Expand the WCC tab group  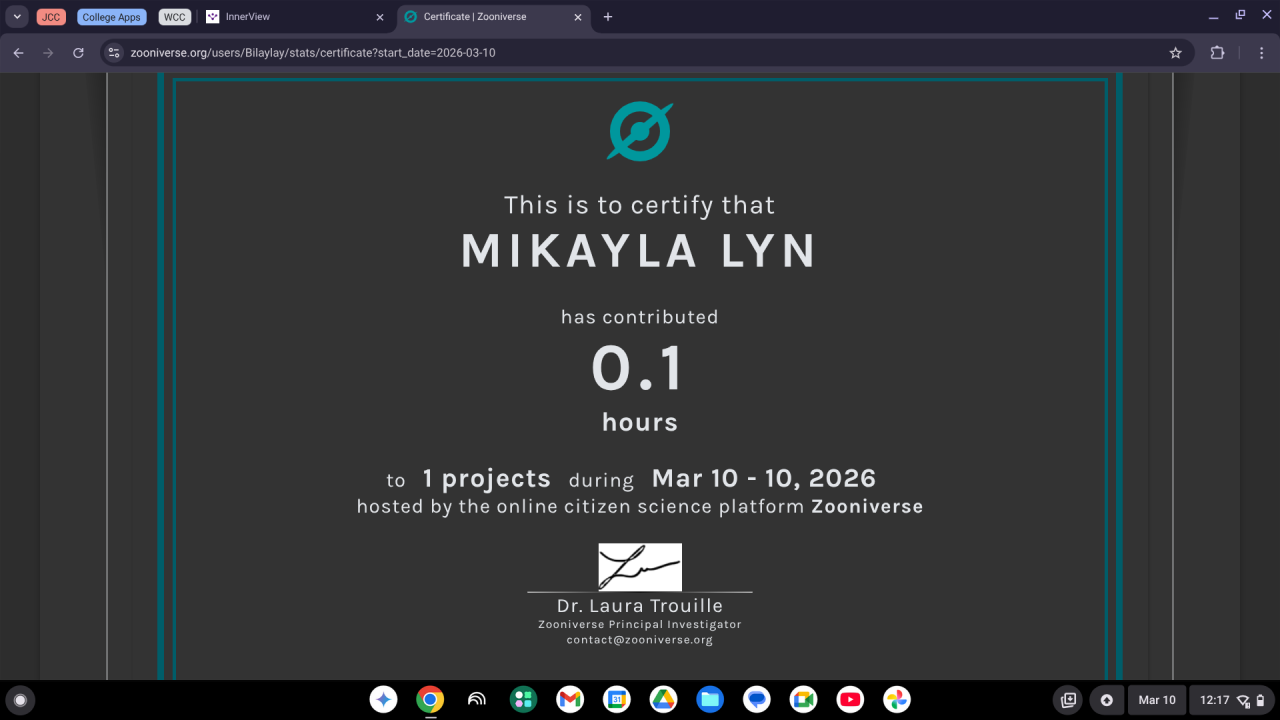[x=175, y=17]
